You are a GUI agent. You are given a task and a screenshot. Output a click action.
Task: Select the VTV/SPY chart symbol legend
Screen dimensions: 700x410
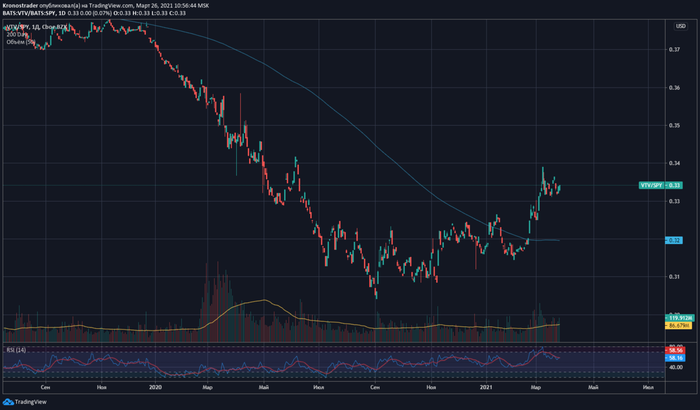(30, 24)
